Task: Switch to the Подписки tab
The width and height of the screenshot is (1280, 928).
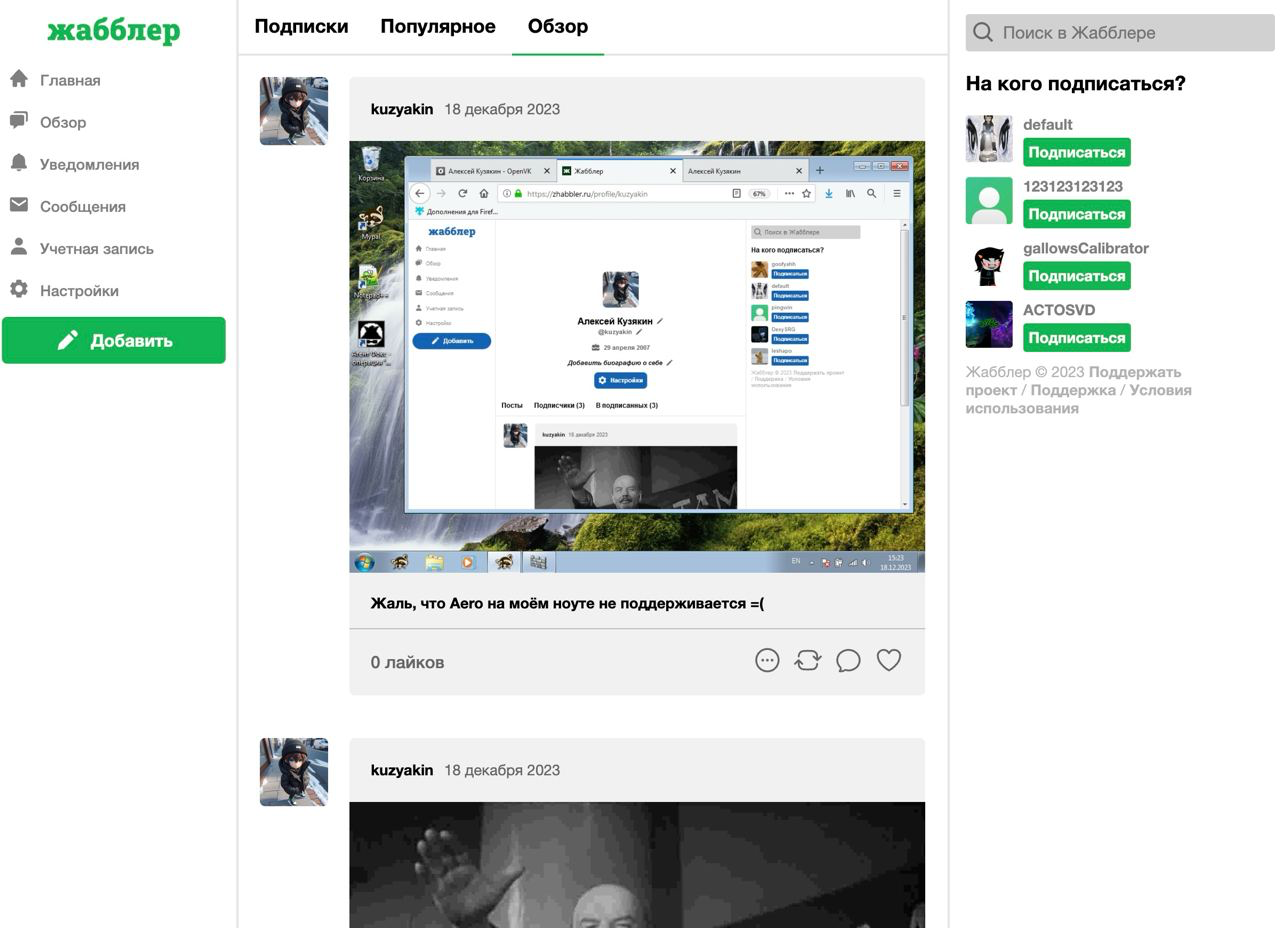Action: pos(301,27)
